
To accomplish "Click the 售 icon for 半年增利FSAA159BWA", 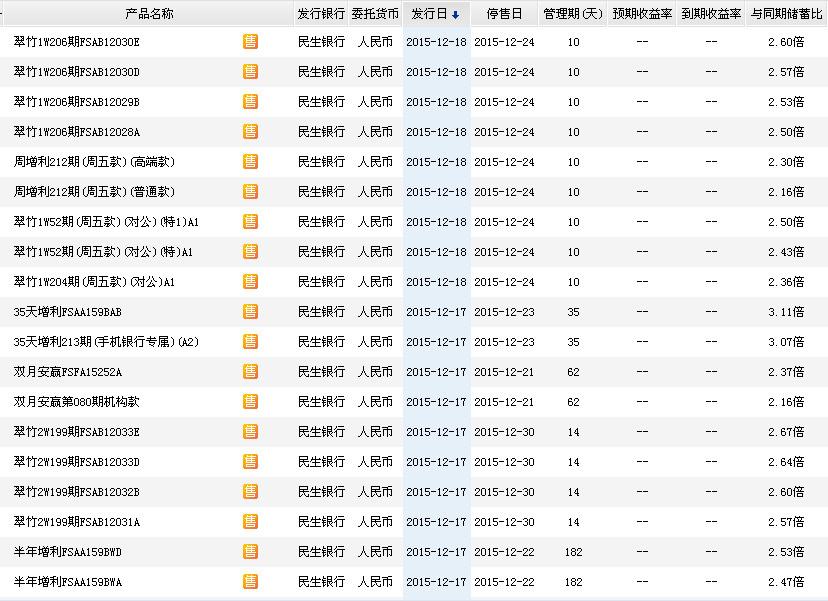I will [250, 582].
